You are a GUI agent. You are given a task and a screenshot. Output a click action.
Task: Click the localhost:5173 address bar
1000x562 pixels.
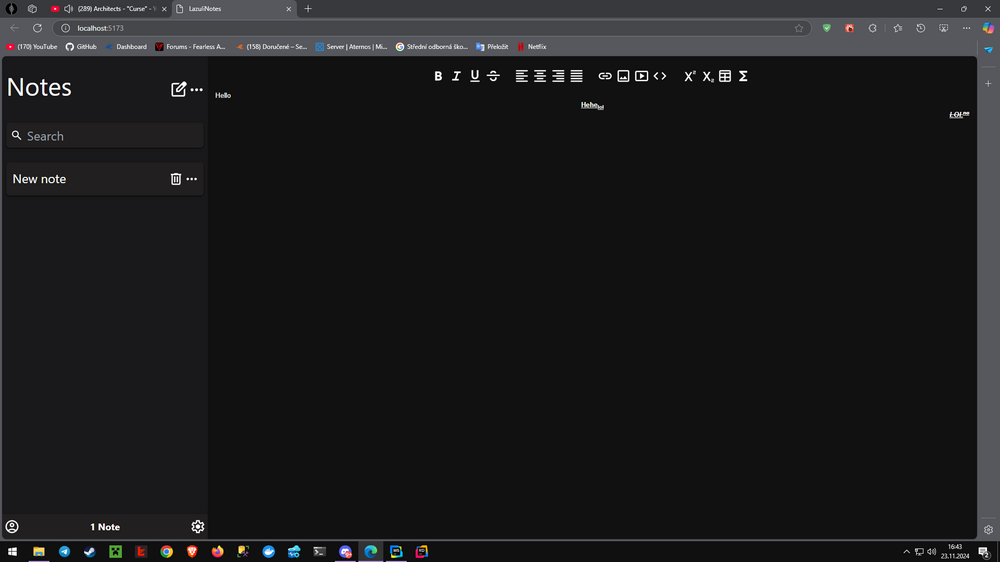click(434, 28)
